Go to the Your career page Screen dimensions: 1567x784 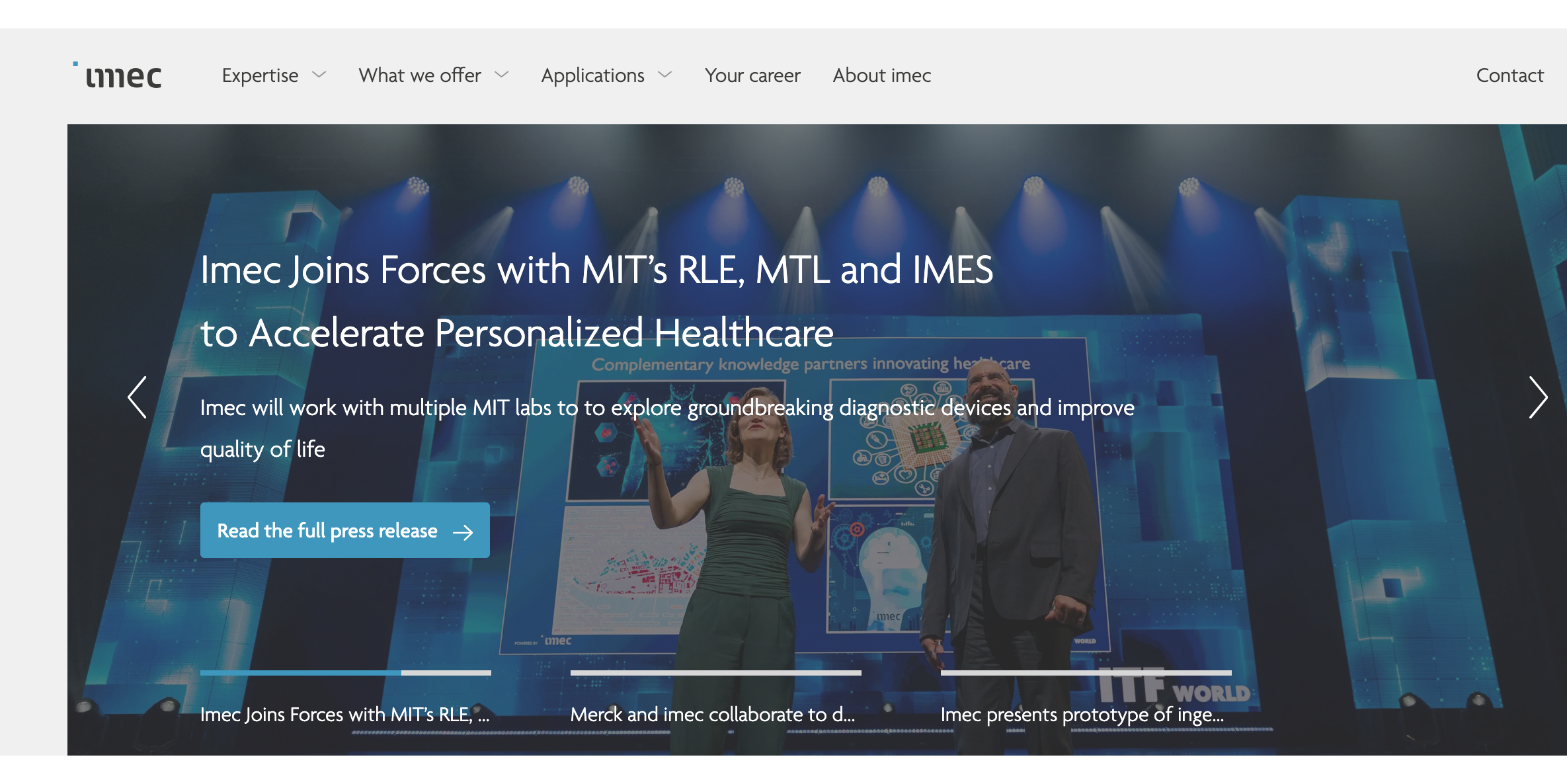[752, 75]
